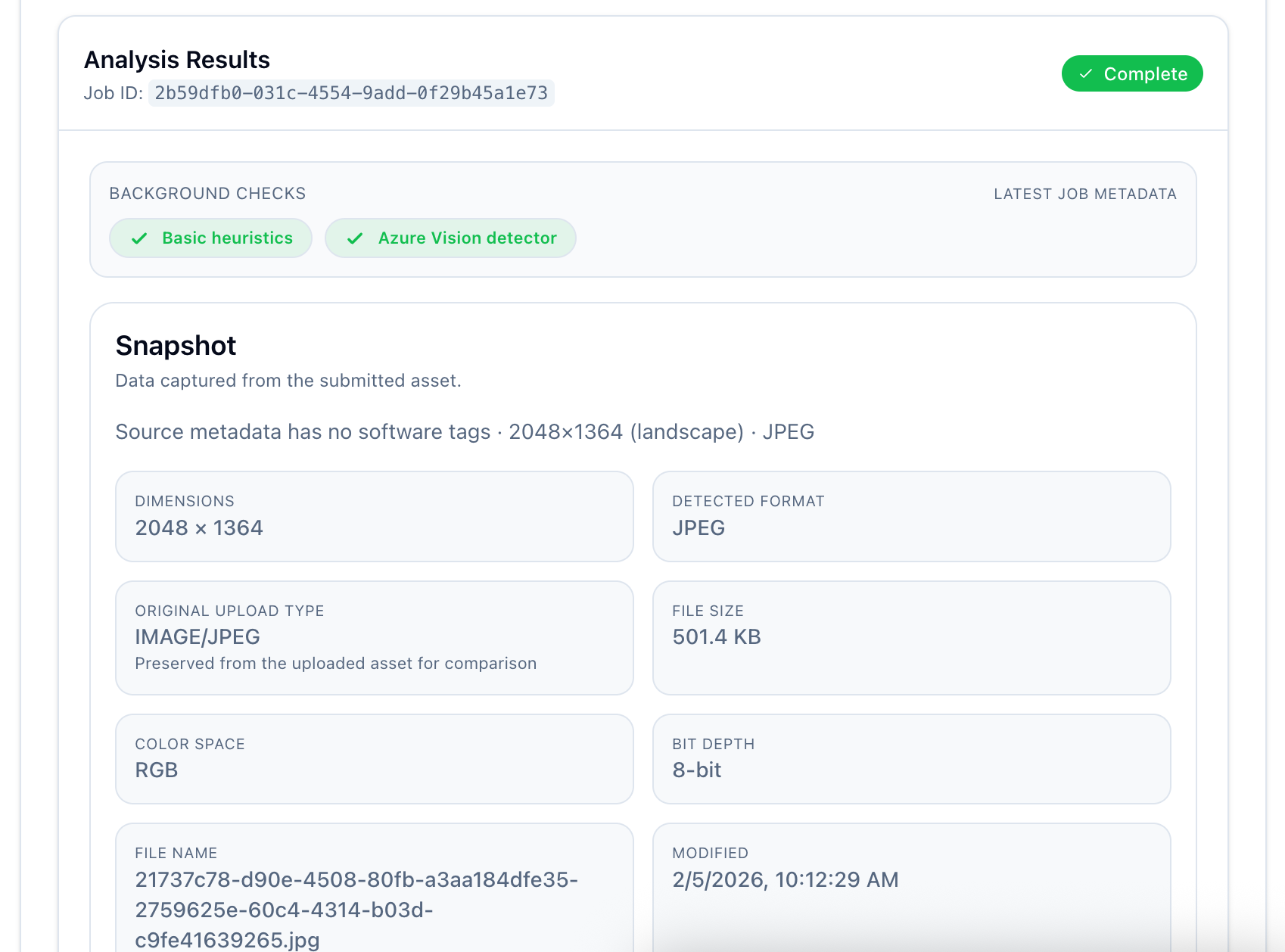Click the Detected Format value JPEG
The image size is (1285, 952).
point(699,527)
